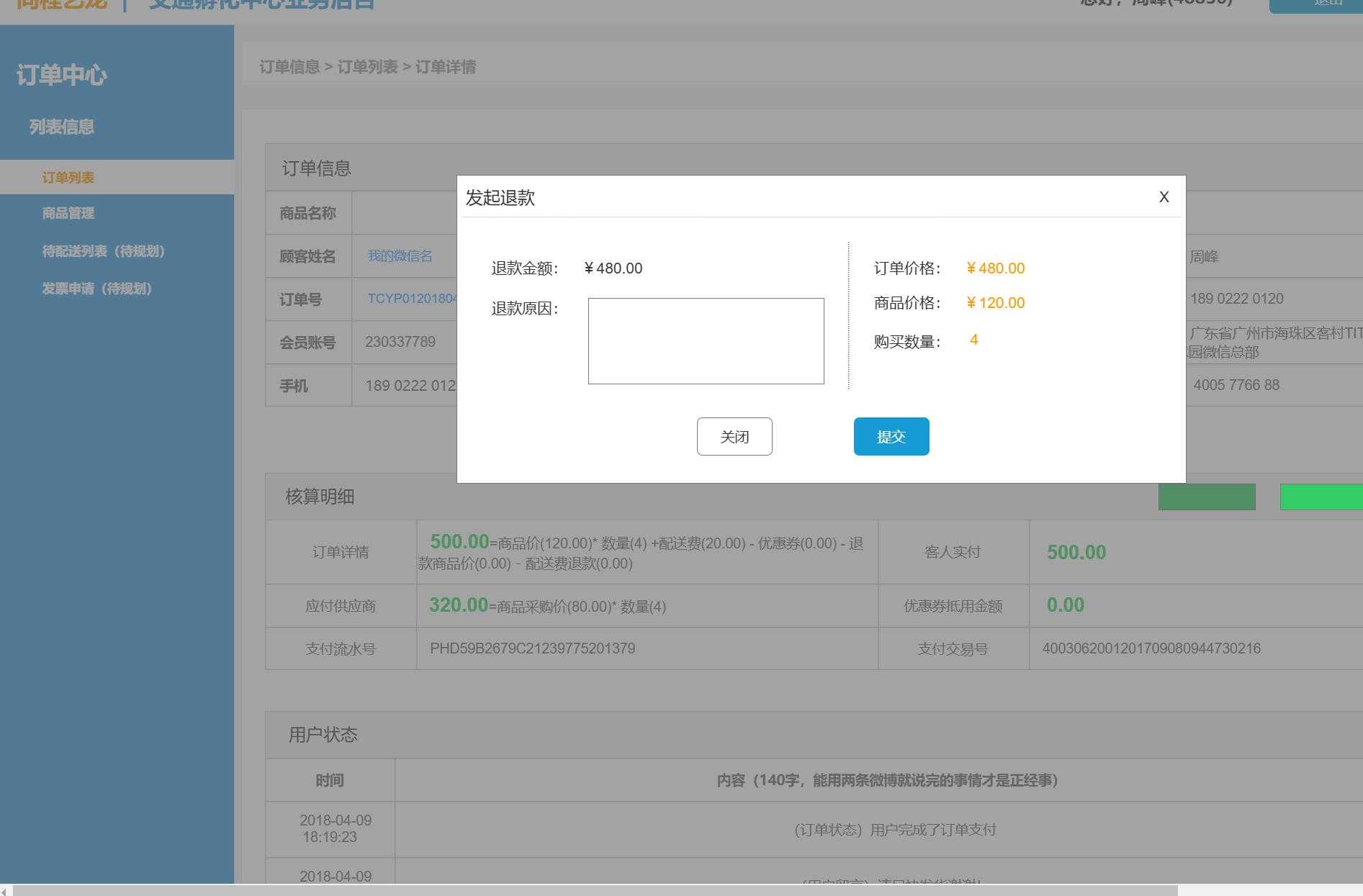
Task: Select 订单列表 in the left sidebar
Action: [x=67, y=177]
